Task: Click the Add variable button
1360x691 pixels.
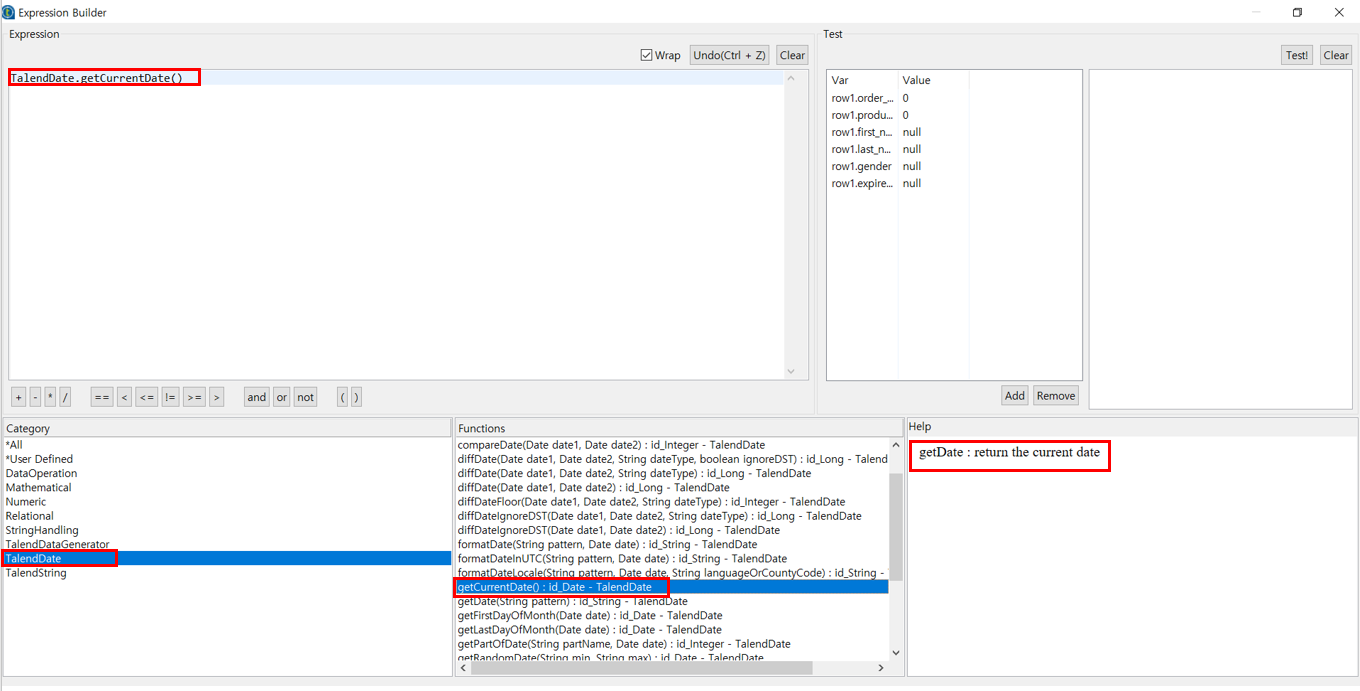Action: (1015, 395)
